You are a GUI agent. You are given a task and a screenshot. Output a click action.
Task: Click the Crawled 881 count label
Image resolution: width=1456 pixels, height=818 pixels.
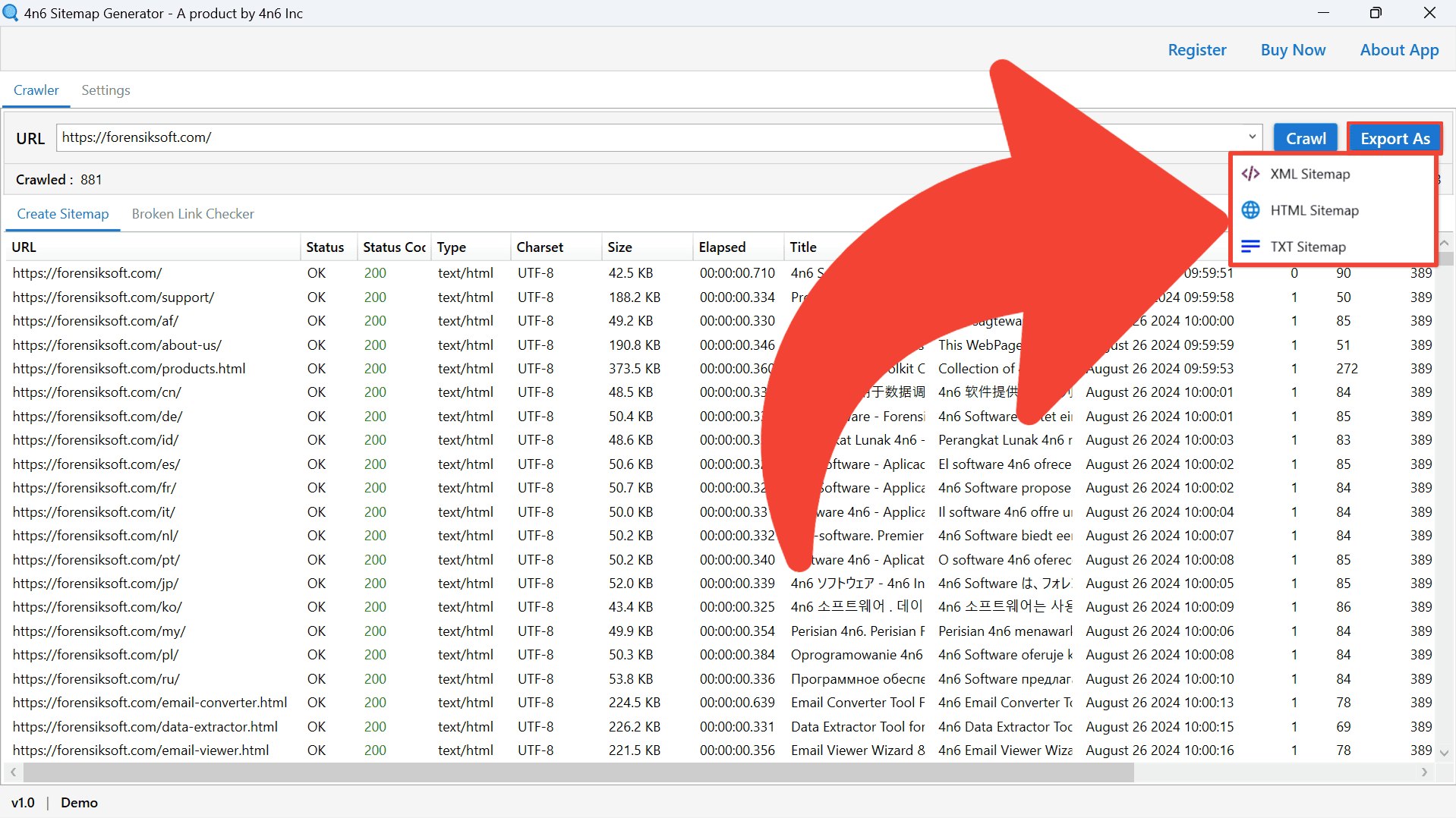58,180
